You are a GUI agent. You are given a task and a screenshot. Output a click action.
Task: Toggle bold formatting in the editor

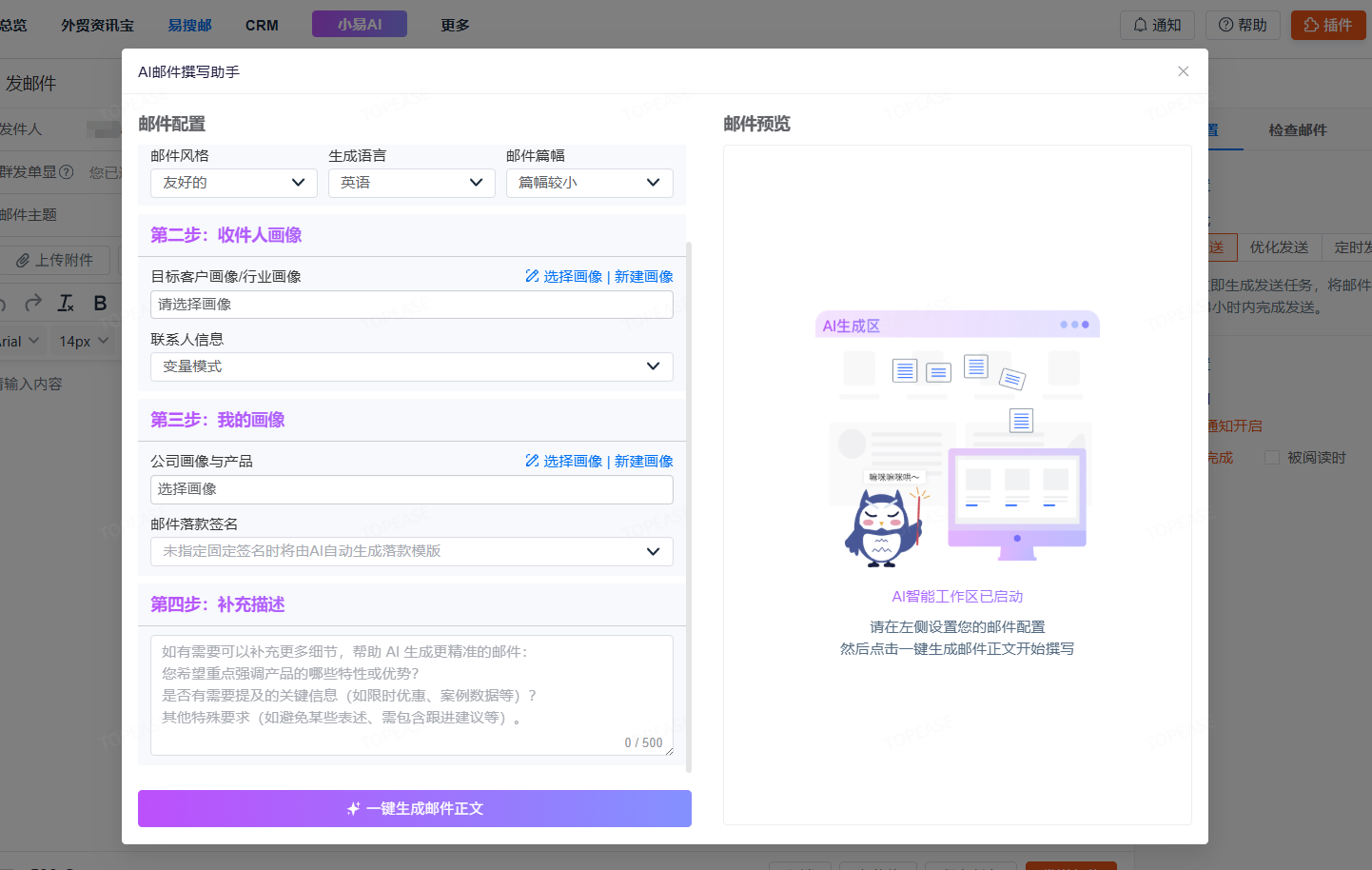click(99, 302)
